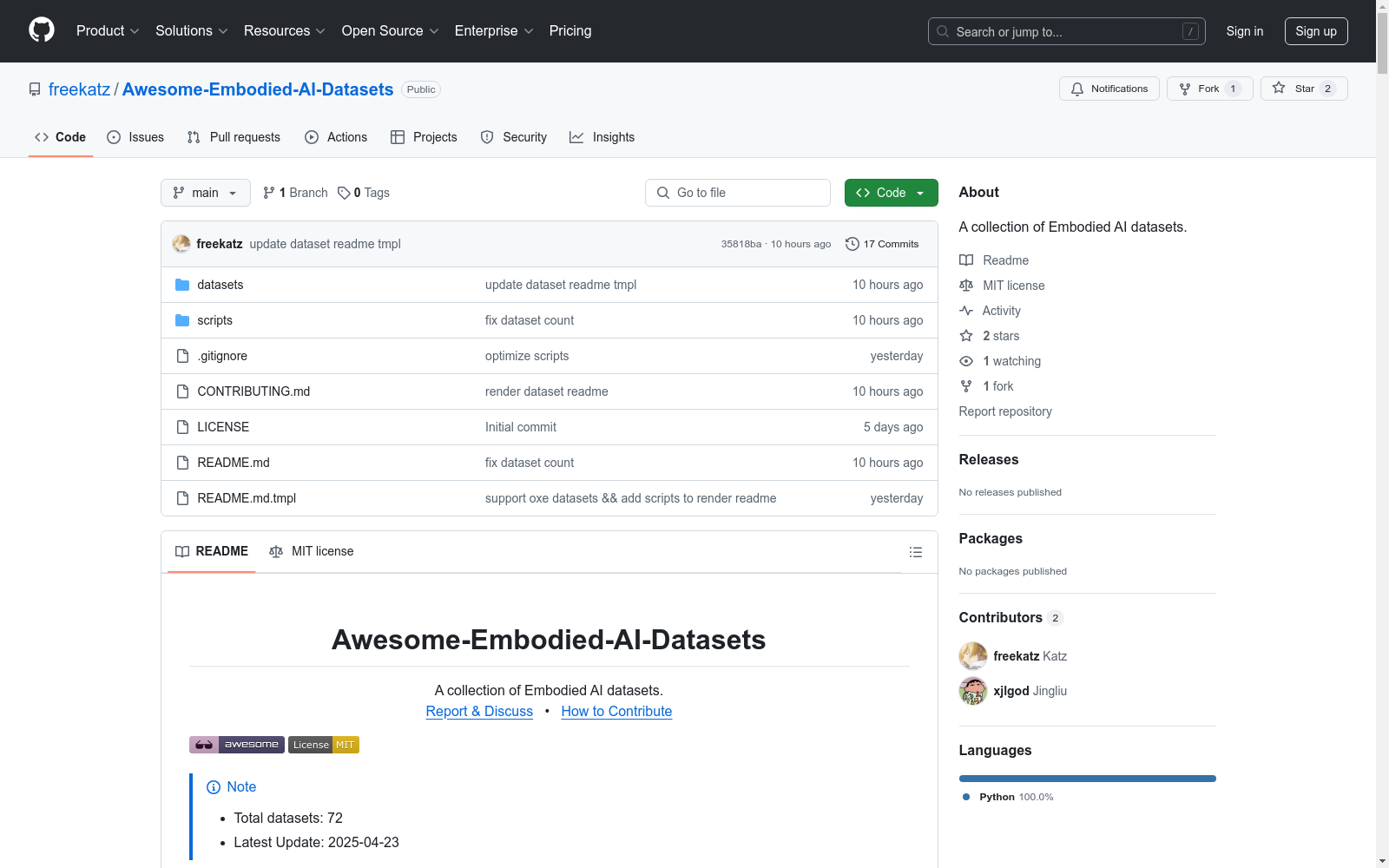Click the 'fix dataset count' message for scripts
Image resolution: width=1389 pixels, height=868 pixels.
point(530,320)
